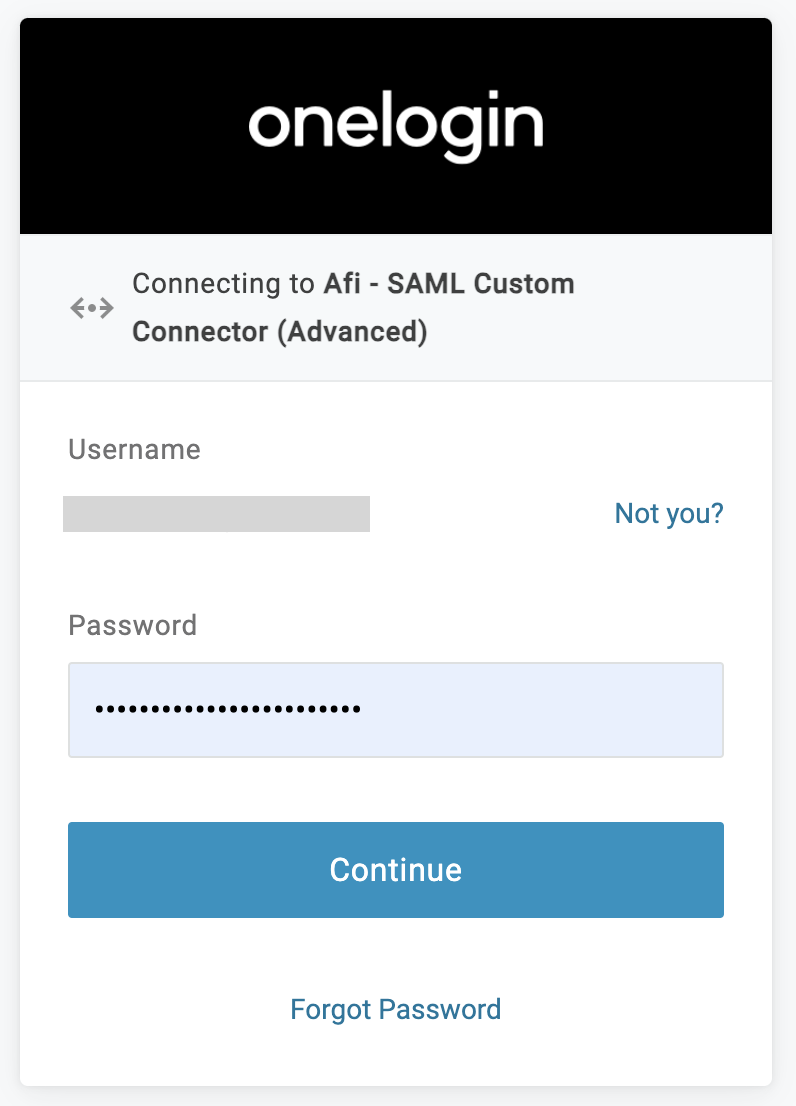Click white space below Forgot Password

[395, 1058]
